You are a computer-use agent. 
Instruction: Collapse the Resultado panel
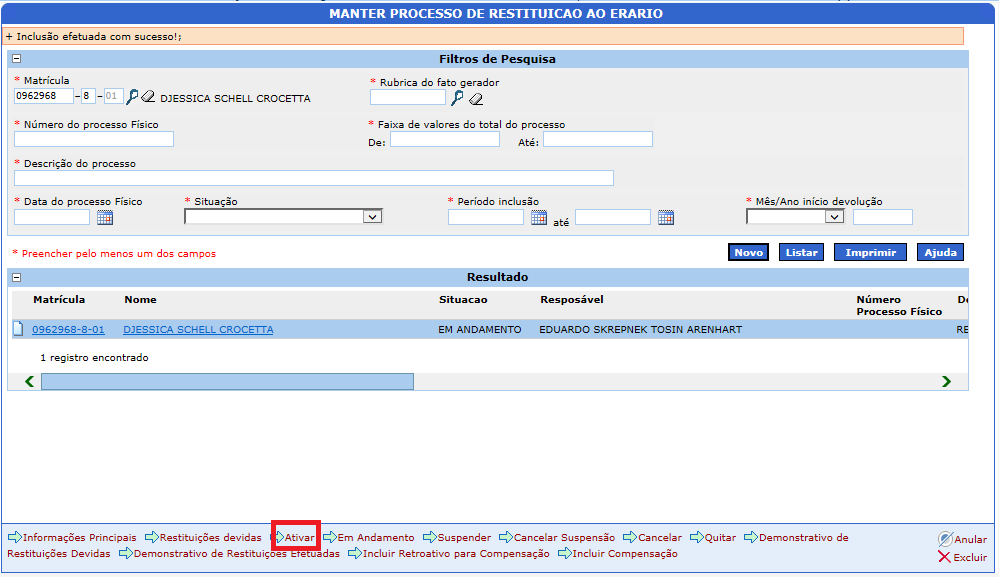pos(16,277)
